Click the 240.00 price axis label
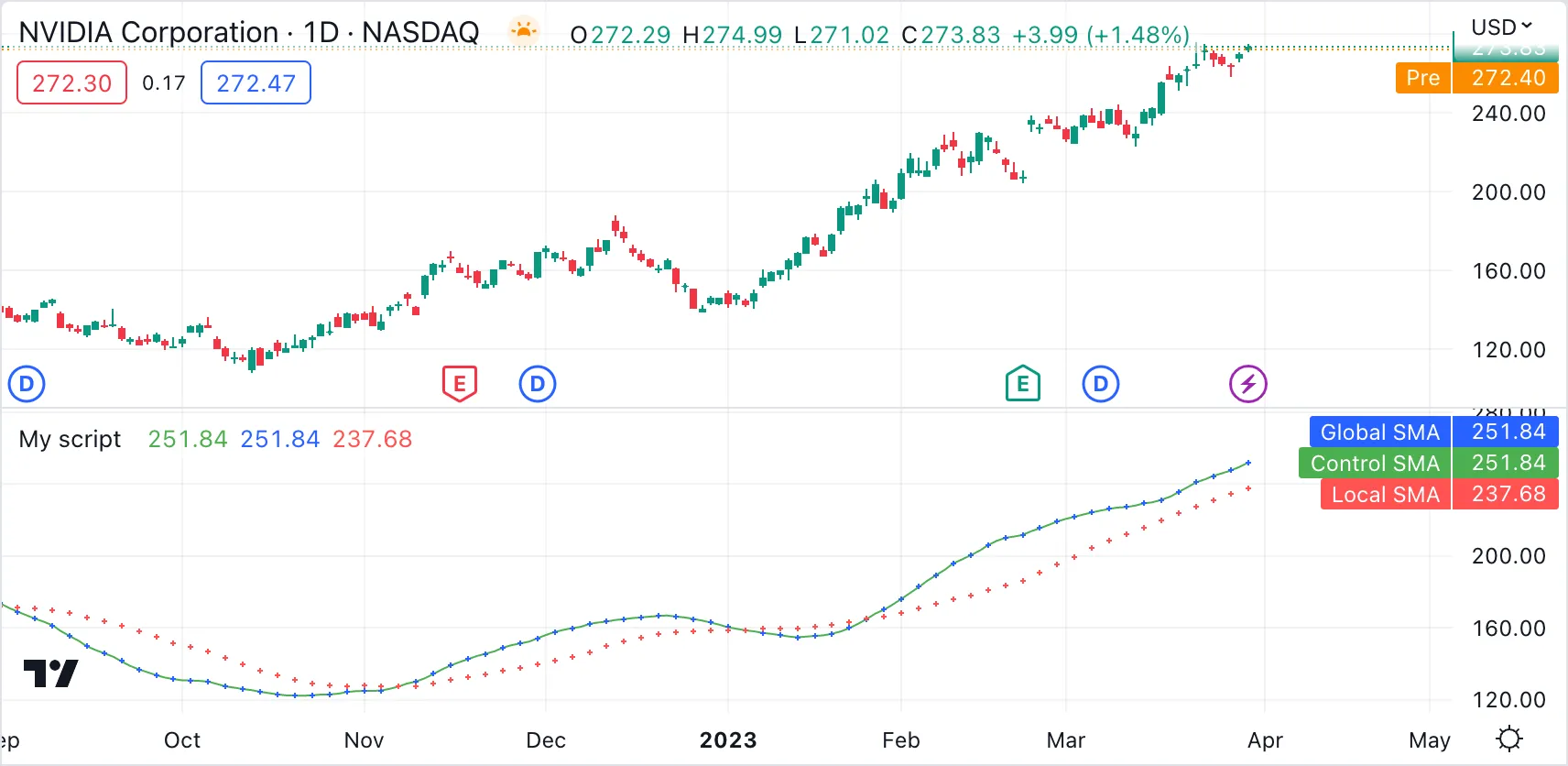 point(1508,114)
